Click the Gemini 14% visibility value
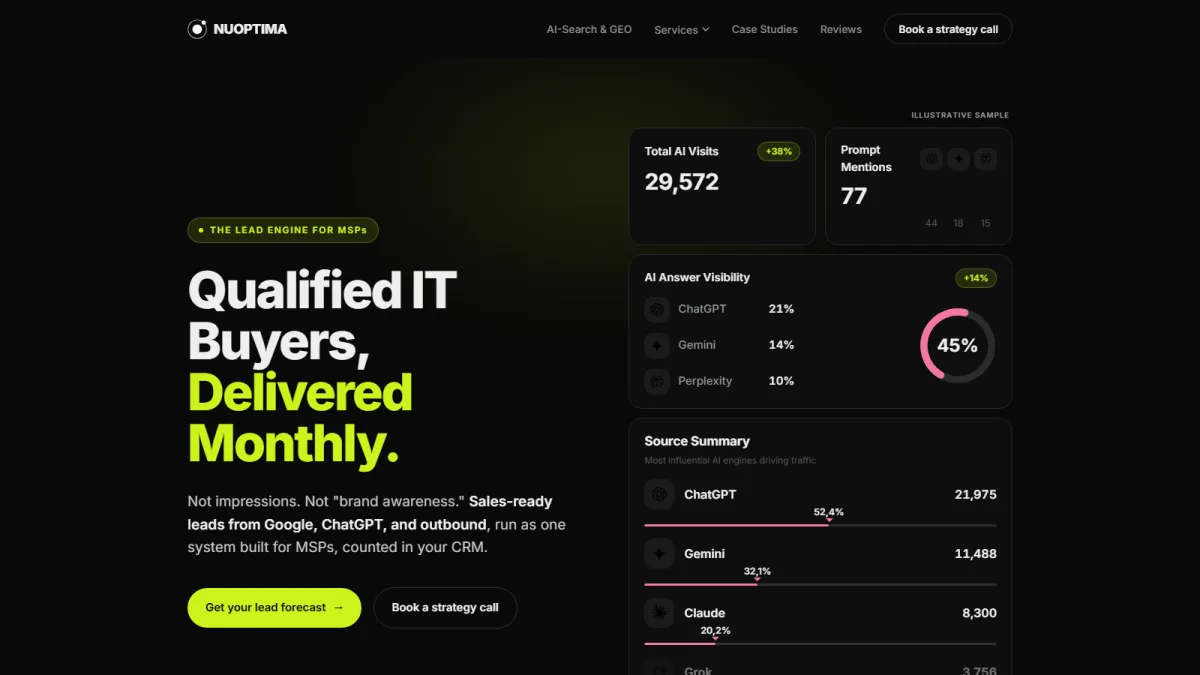Screen dimensions: 1200x675 pos(781,345)
